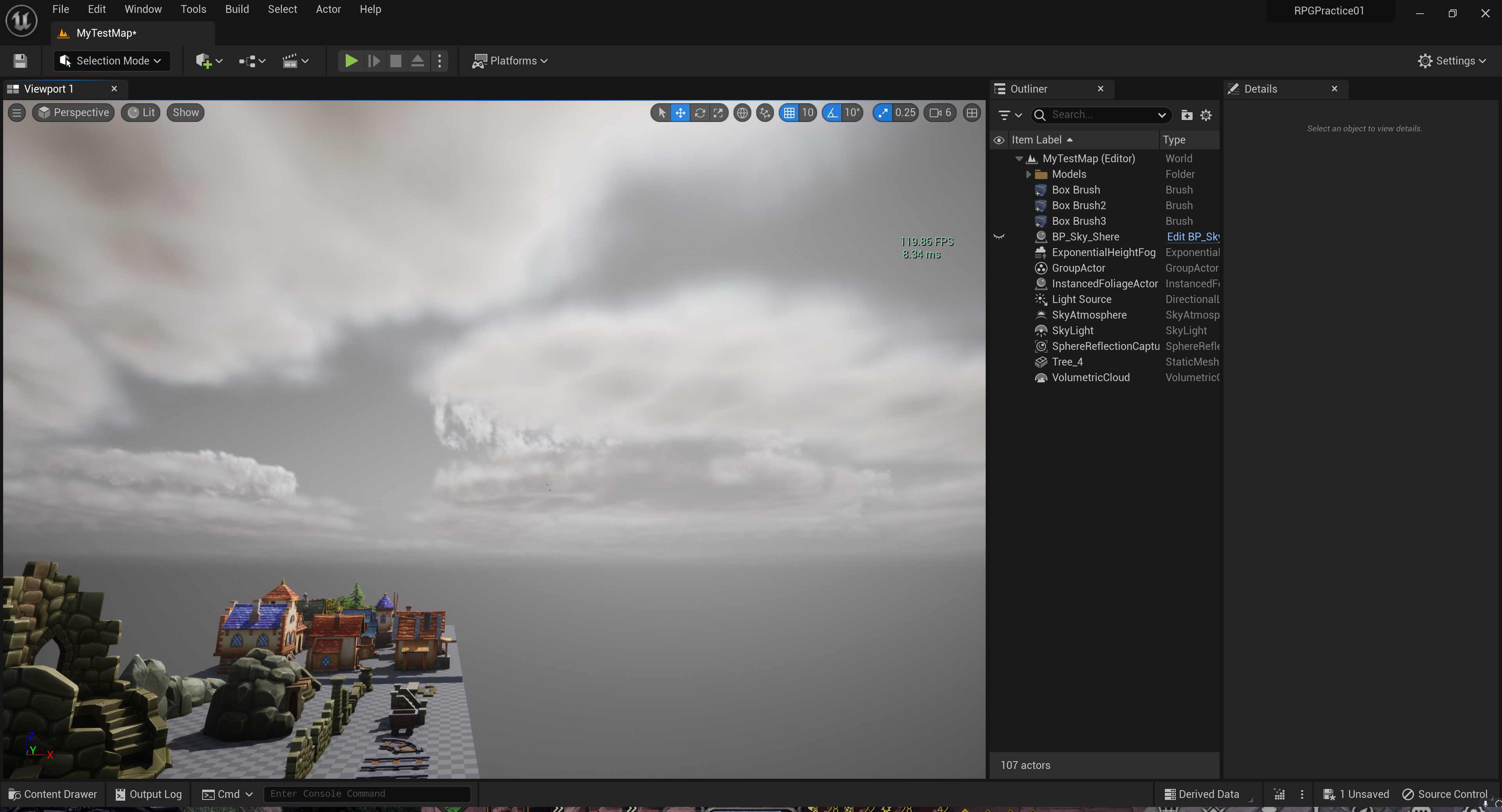This screenshot has width=1502, height=812.
Task: Click the save current level icon
Action: (x=20, y=61)
